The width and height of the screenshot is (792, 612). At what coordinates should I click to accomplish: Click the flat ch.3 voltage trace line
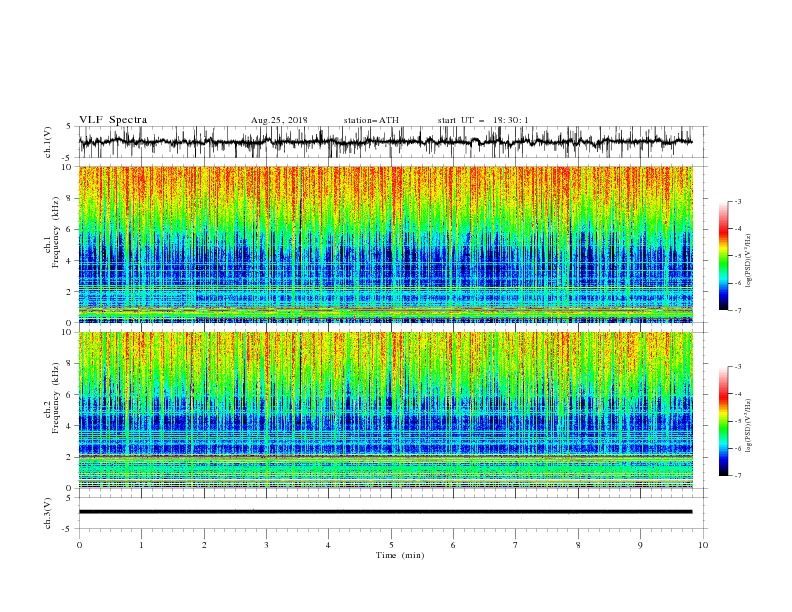(385, 512)
